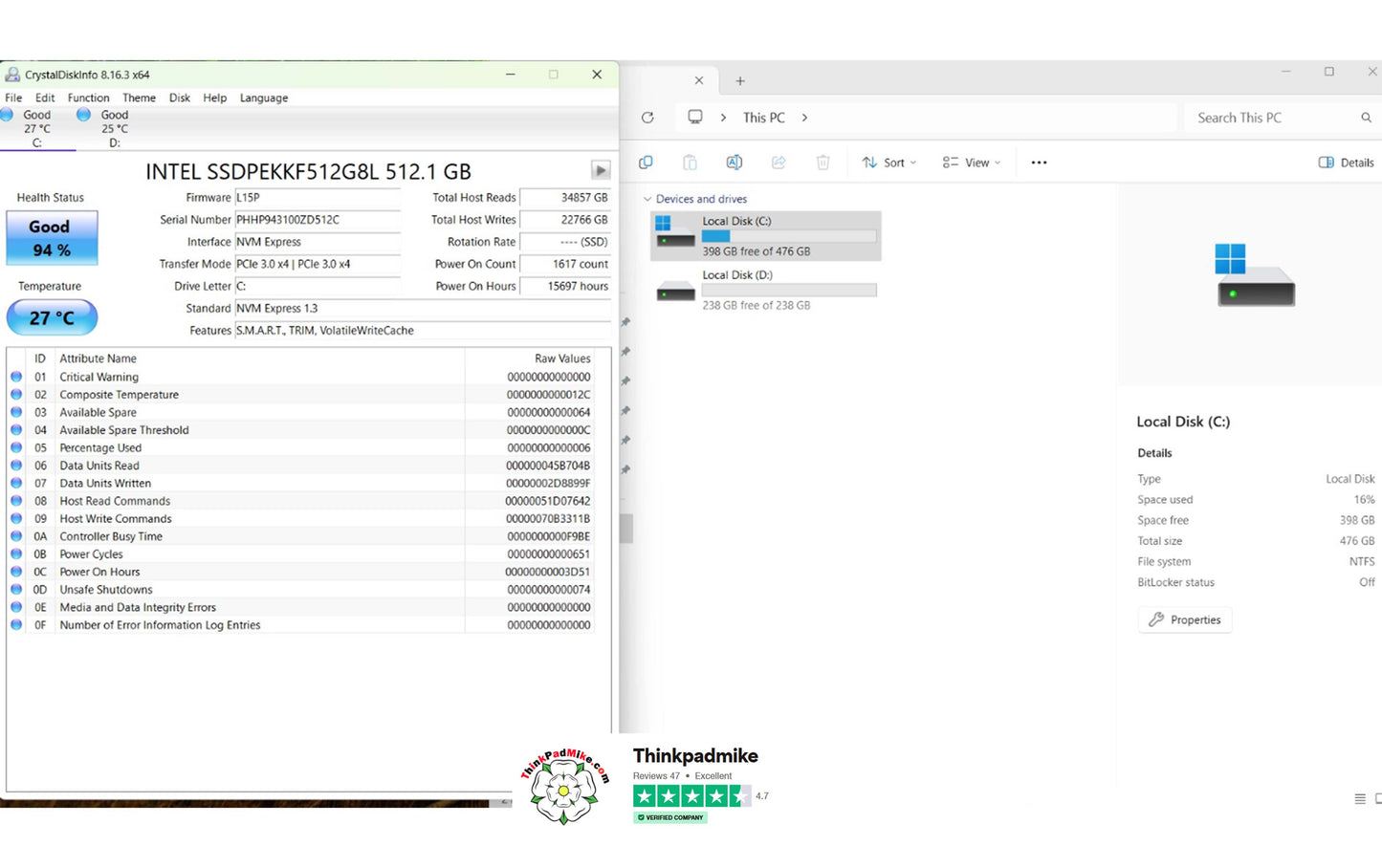Click the Power On Hours value 15697 hours

[565, 286]
